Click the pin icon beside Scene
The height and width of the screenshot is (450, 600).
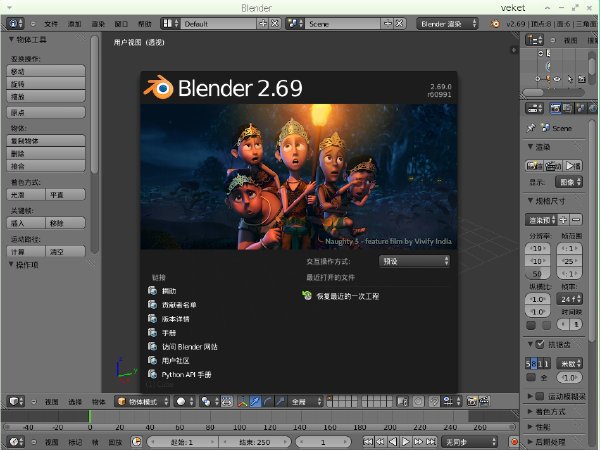532,128
